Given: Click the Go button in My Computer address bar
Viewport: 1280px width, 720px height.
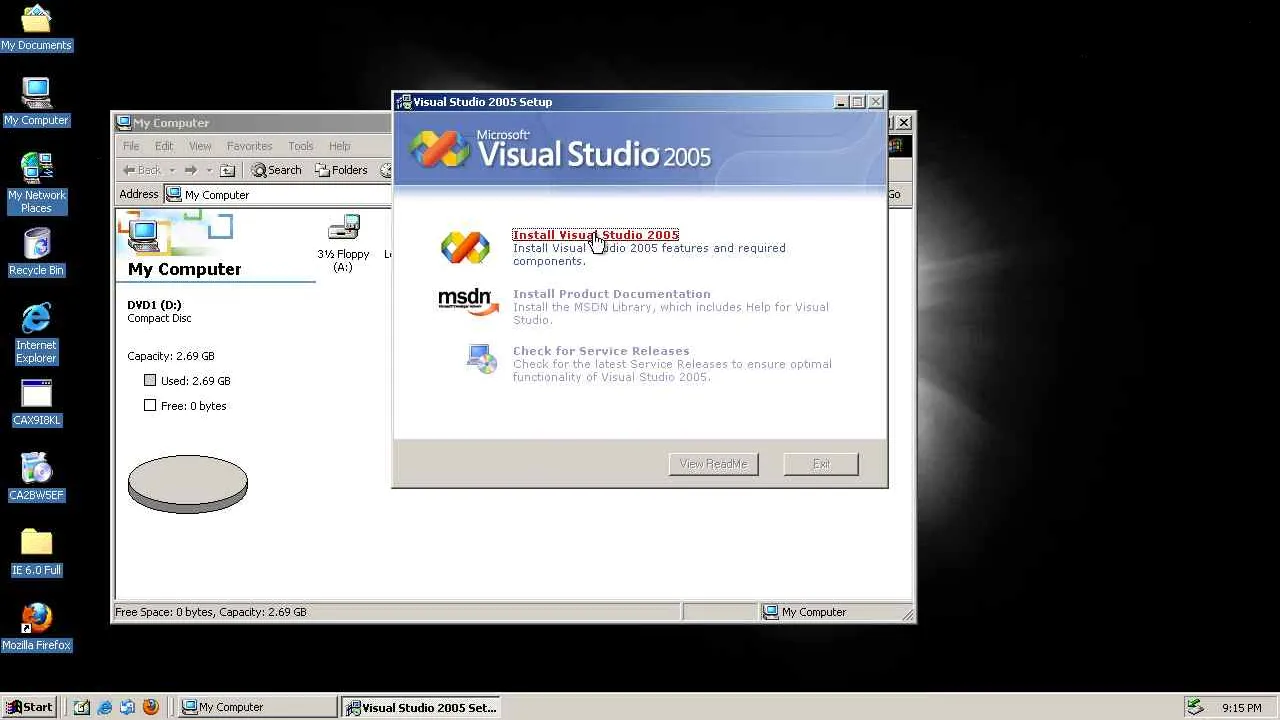Looking at the screenshot, I should click(x=894, y=195).
